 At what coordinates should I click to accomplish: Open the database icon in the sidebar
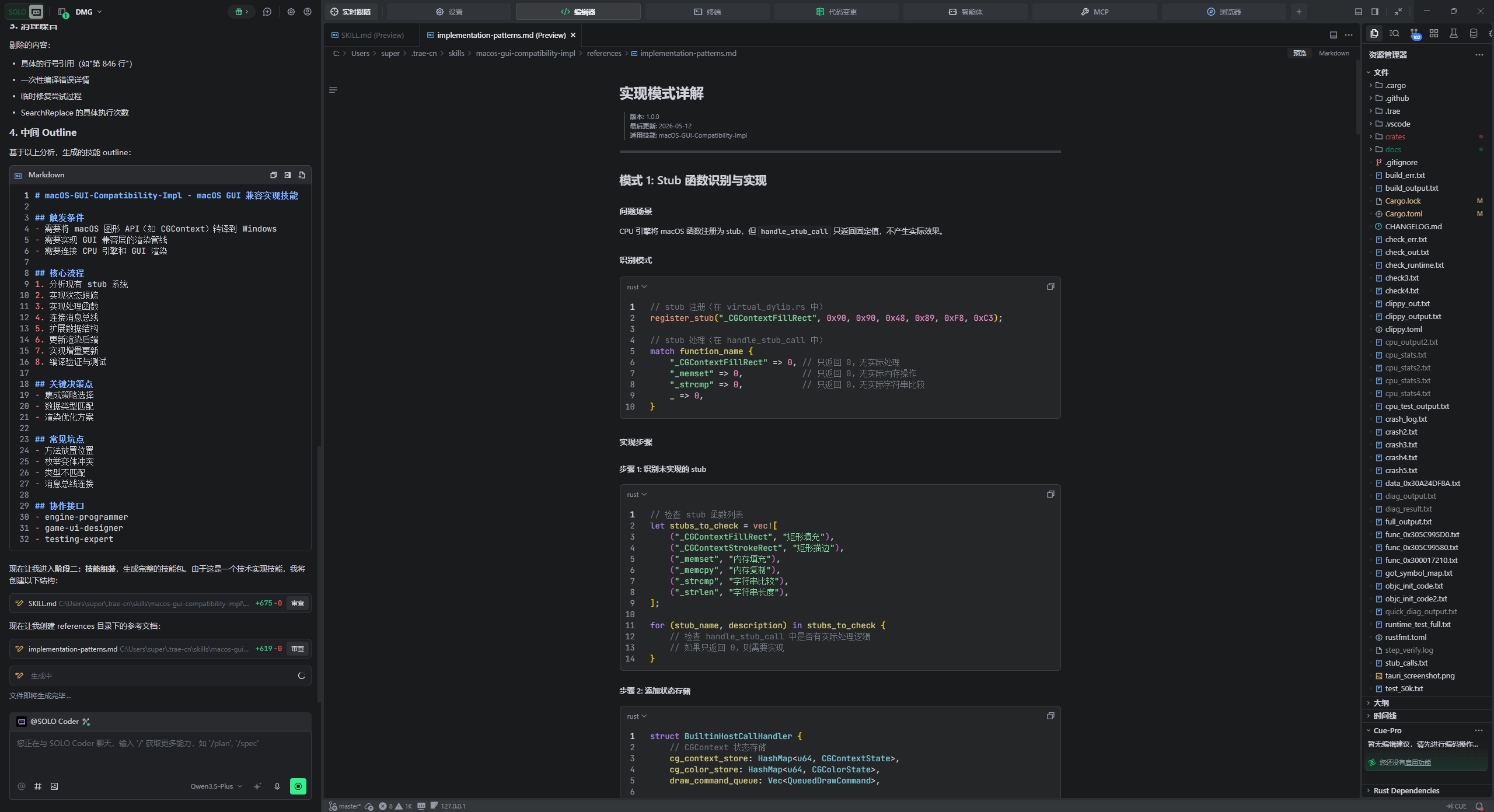click(x=1474, y=34)
